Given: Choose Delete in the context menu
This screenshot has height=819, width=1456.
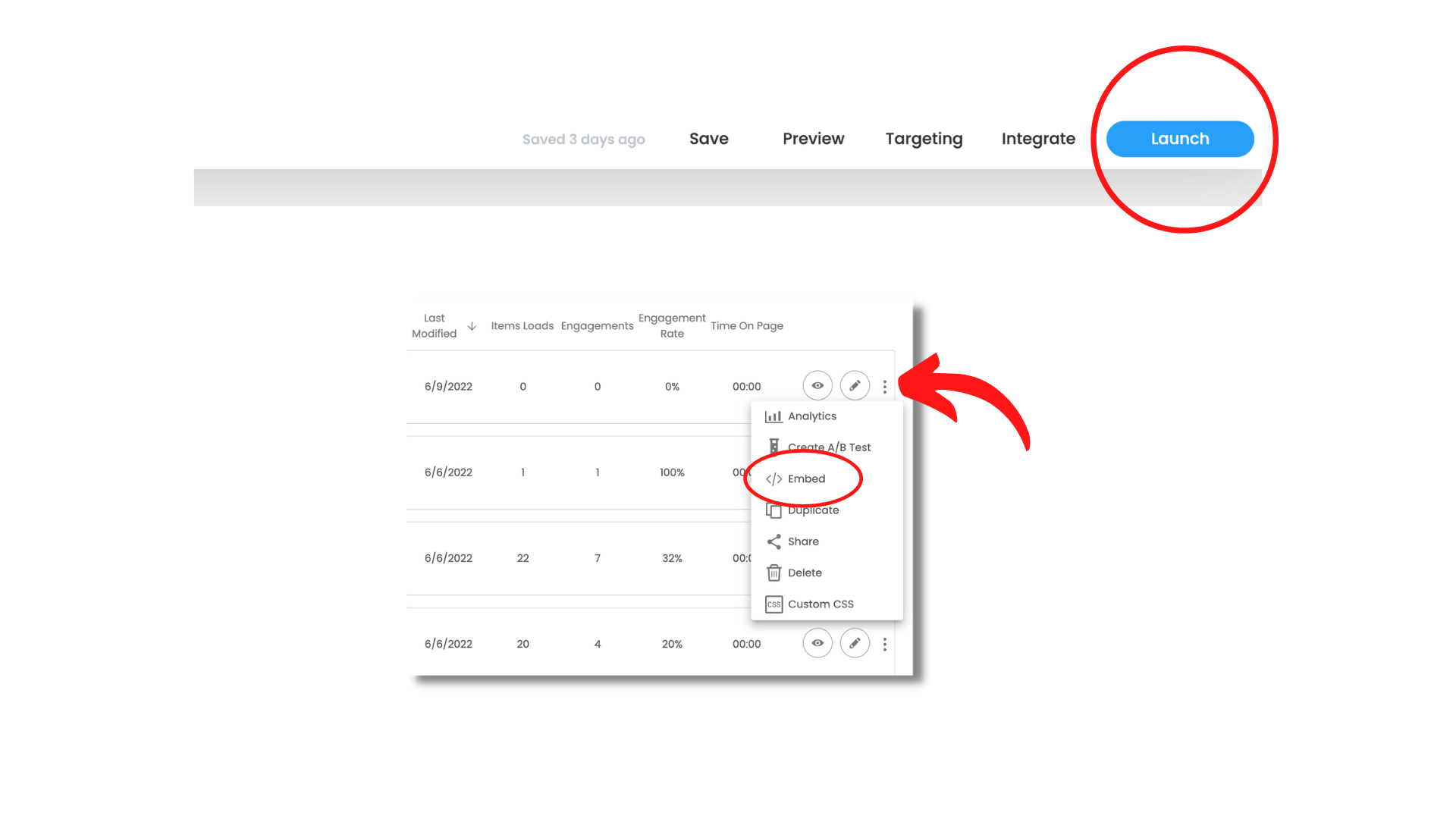Looking at the screenshot, I should tap(827, 573).
